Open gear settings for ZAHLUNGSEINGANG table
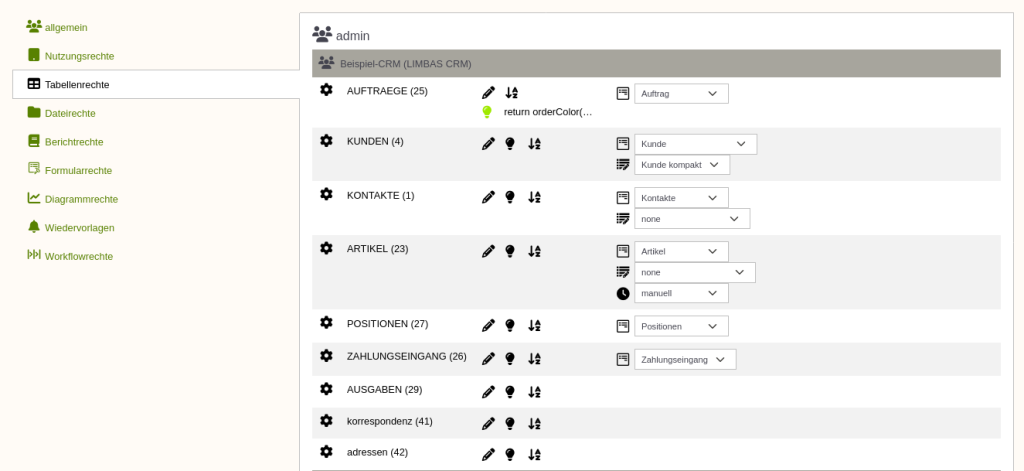This screenshot has width=1024, height=471. tap(326, 355)
